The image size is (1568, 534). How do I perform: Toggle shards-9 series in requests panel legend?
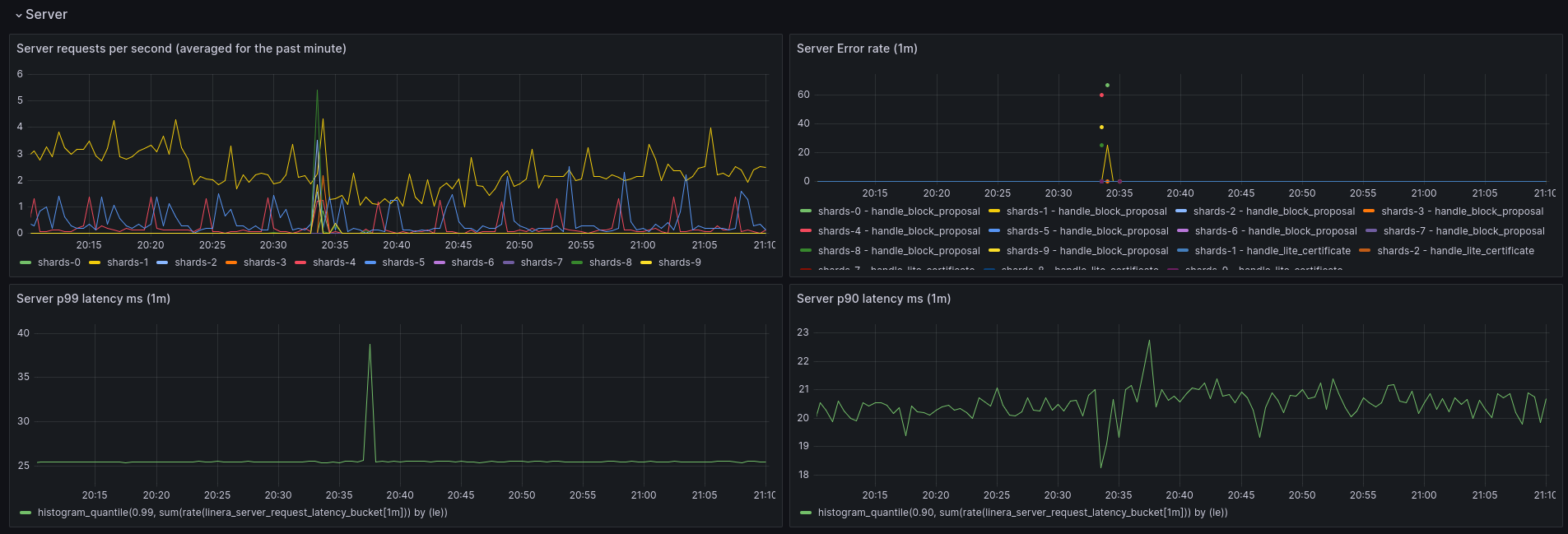680,262
